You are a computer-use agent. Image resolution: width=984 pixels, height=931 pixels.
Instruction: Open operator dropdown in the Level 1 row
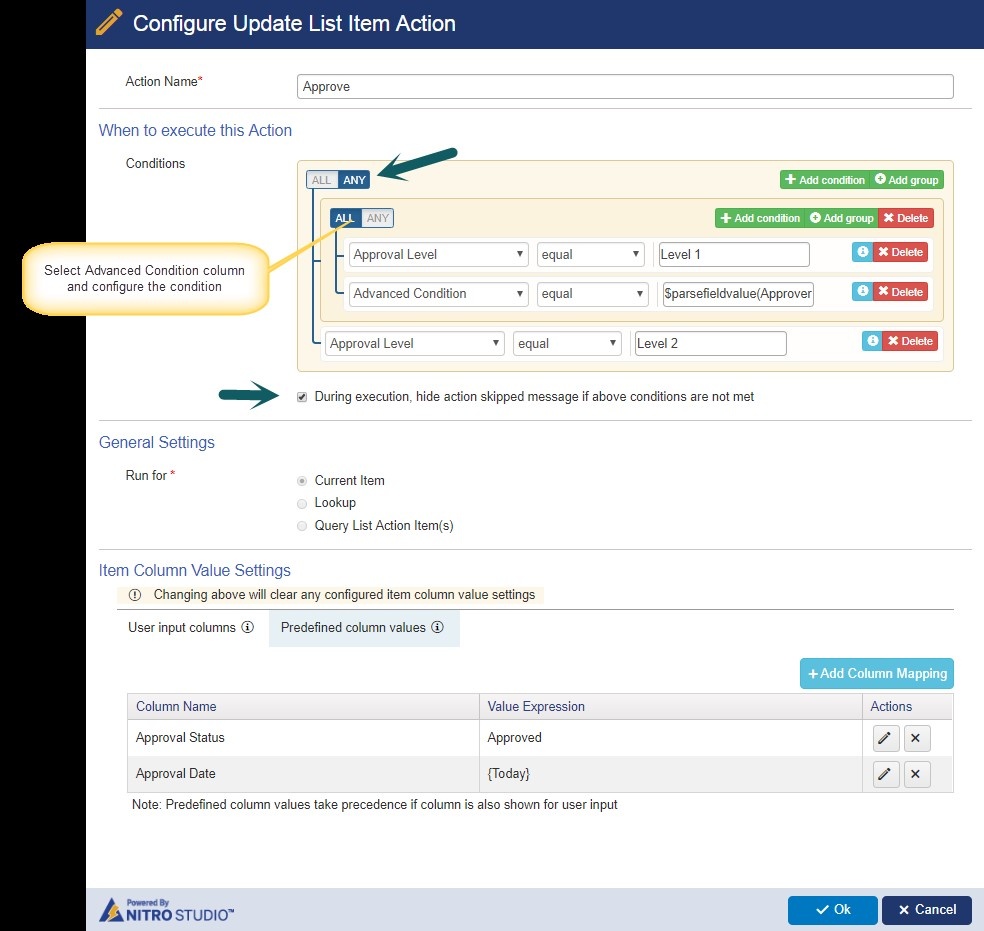point(590,254)
